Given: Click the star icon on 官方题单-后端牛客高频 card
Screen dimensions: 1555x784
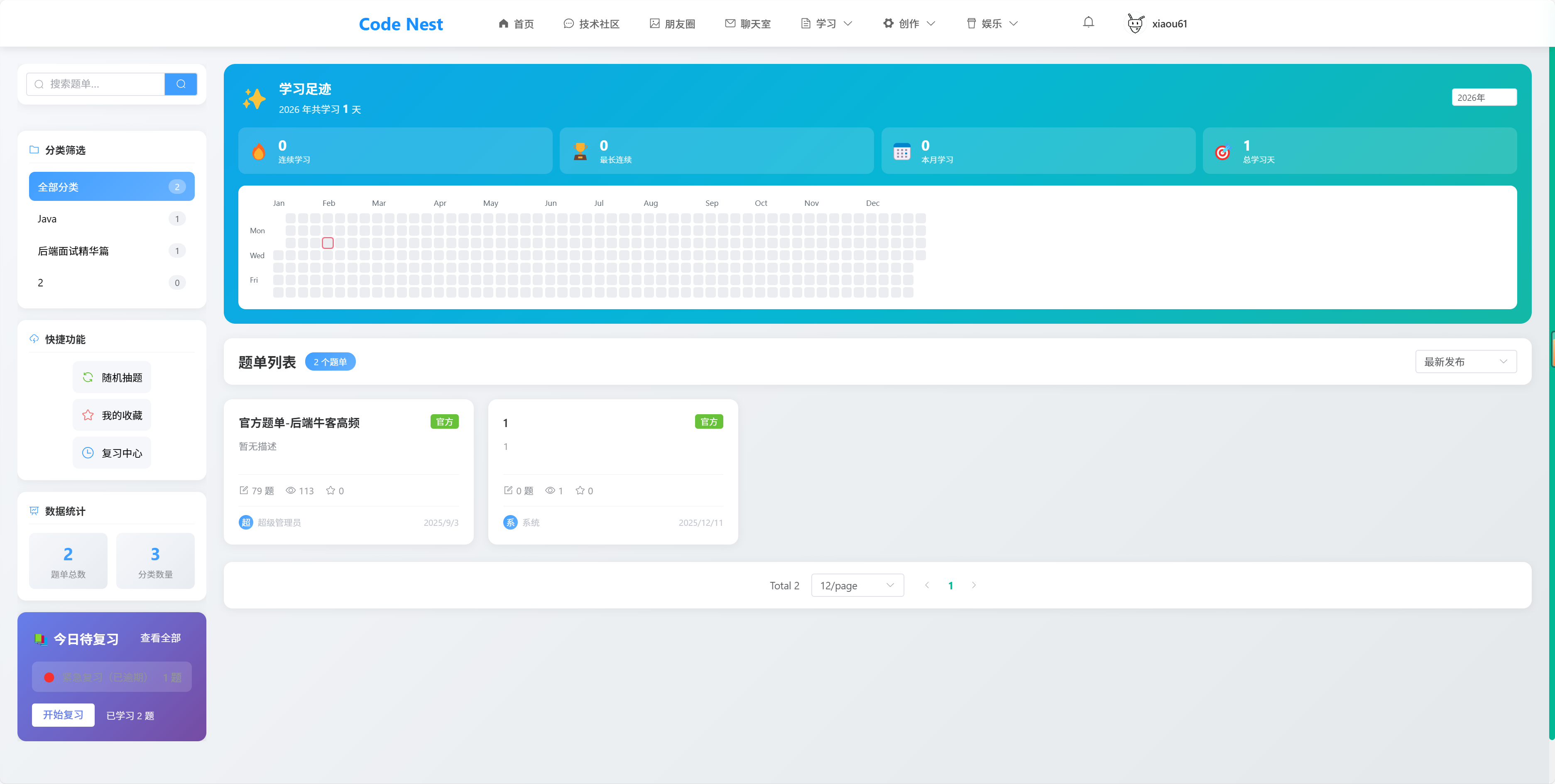Looking at the screenshot, I should coord(330,490).
